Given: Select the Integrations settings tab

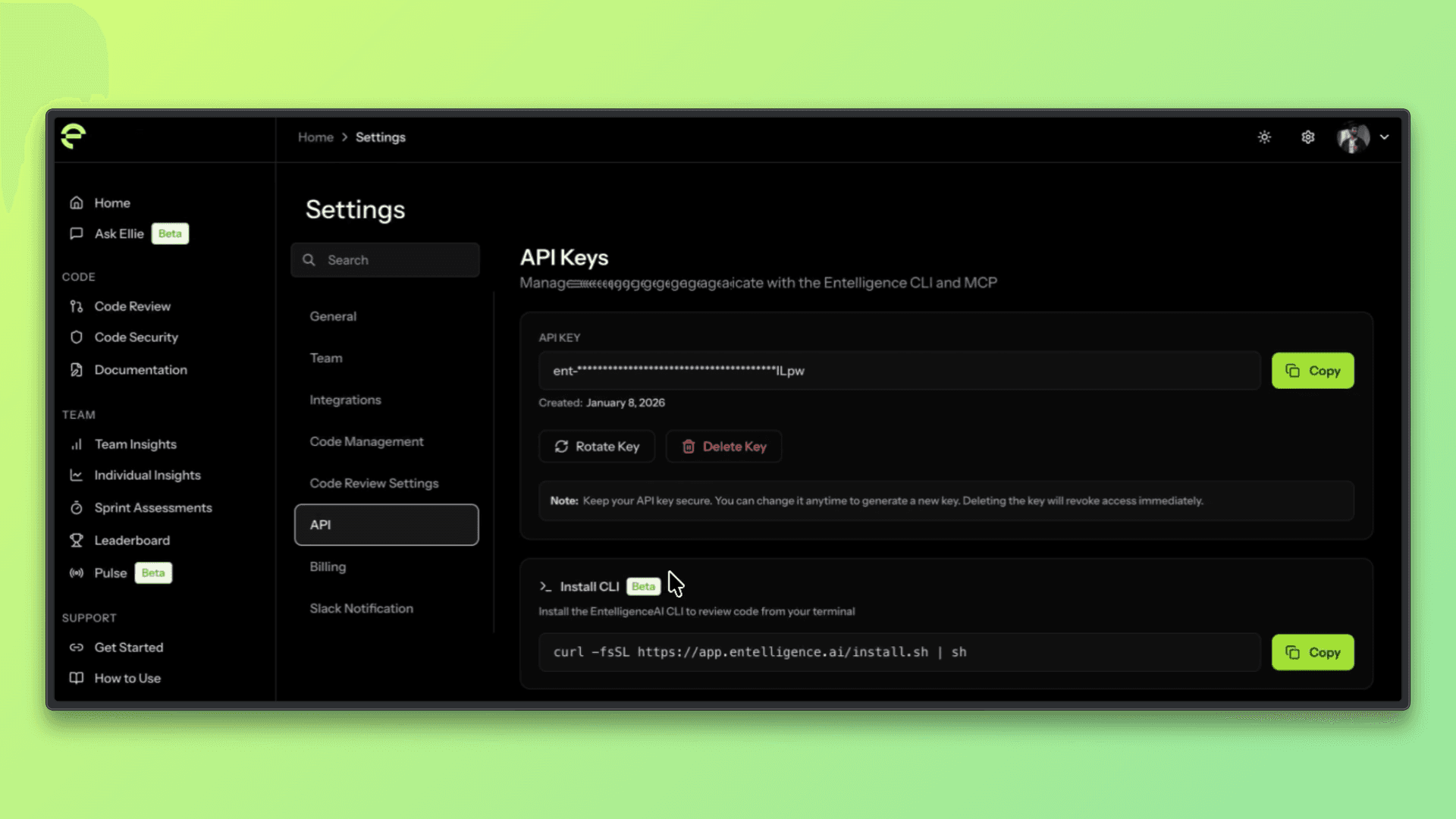Looking at the screenshot, I should pos(345,400).
